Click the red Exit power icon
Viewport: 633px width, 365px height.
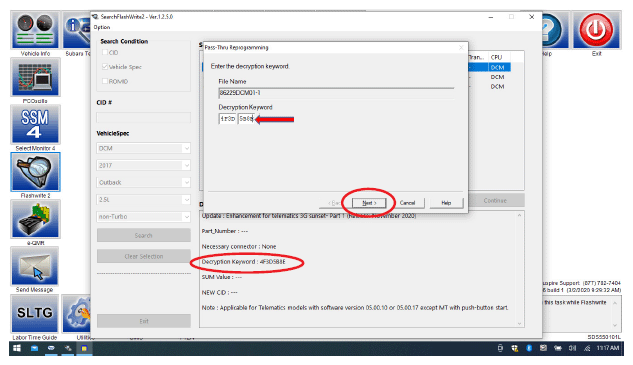coord(596,30)
